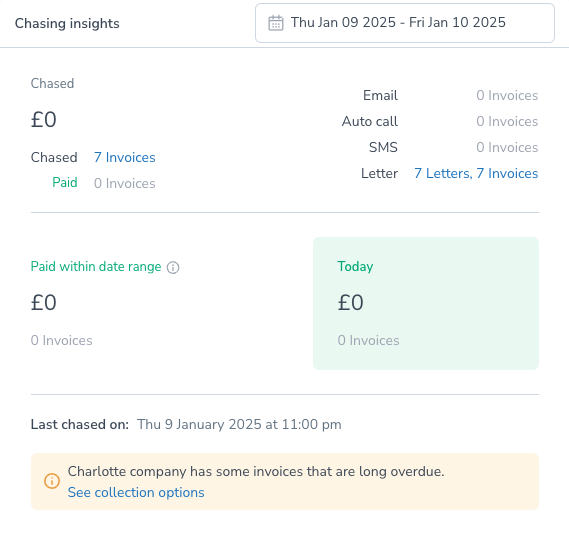The height and width of the screenshot is (538, 569).
Task: Click the Today paid summary card
Action: pyautogui.click(x=426, y=303)
